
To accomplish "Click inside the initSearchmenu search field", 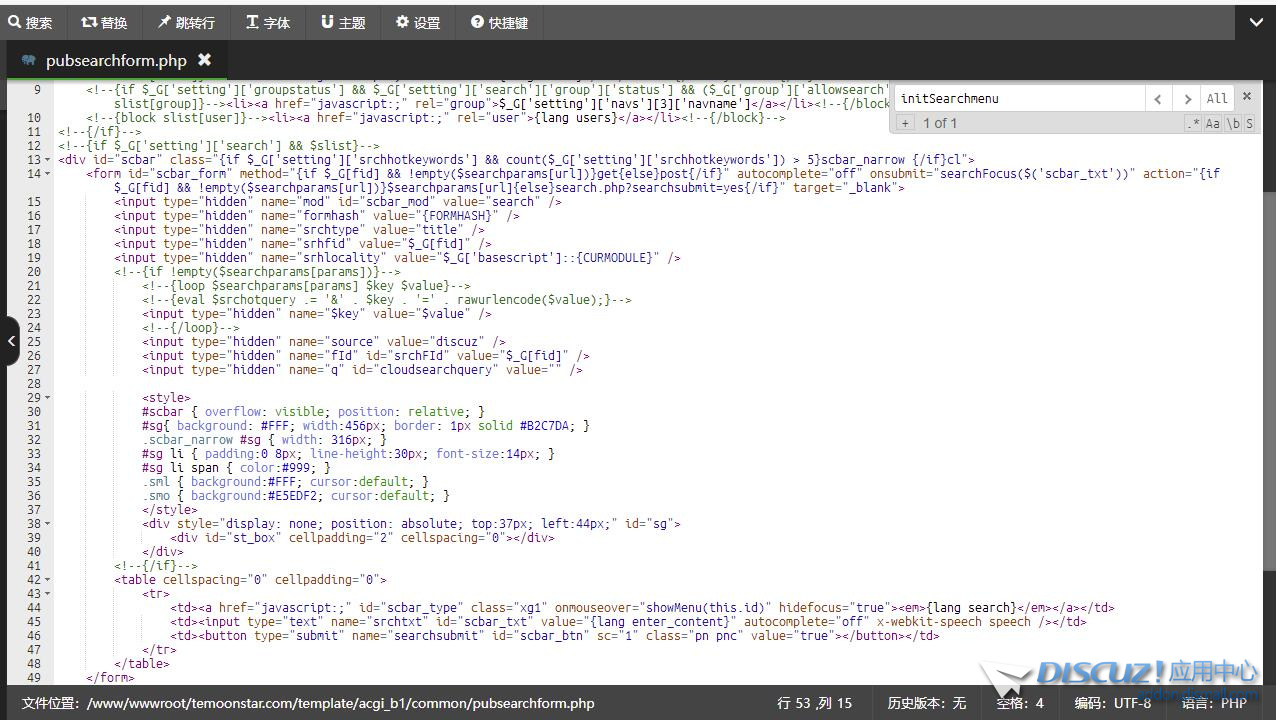I will 1018,98.
